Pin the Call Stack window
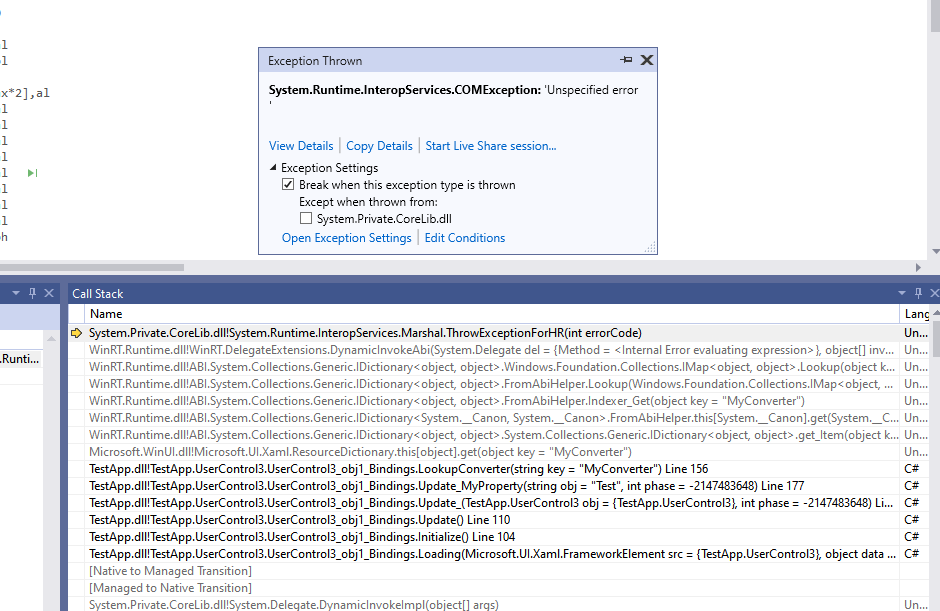 [917, 293]
